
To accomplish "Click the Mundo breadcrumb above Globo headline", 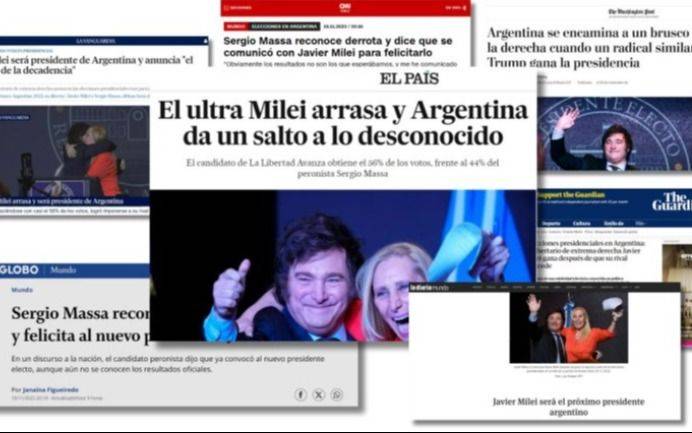I will pos(21,290).
